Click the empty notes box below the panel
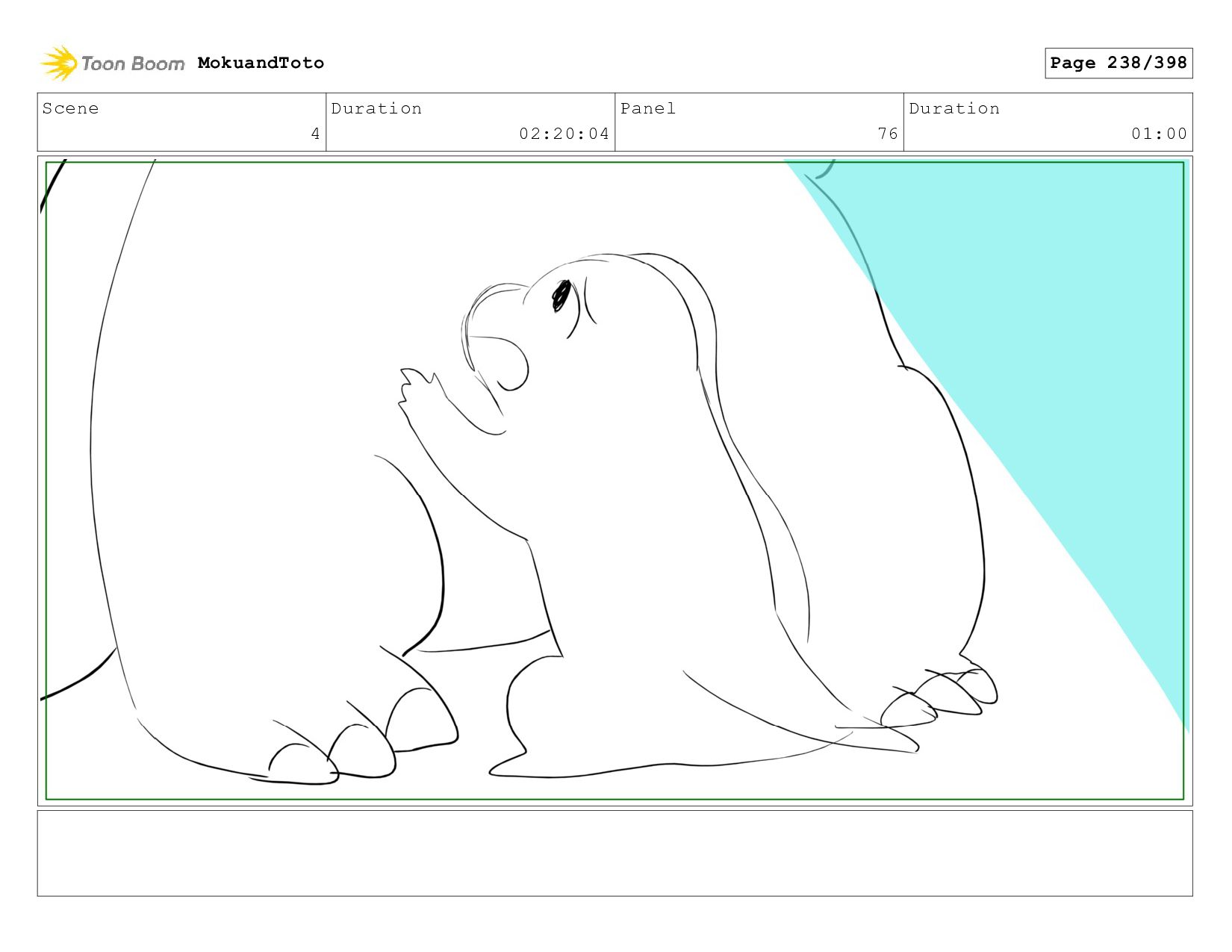 coord(615,853)
